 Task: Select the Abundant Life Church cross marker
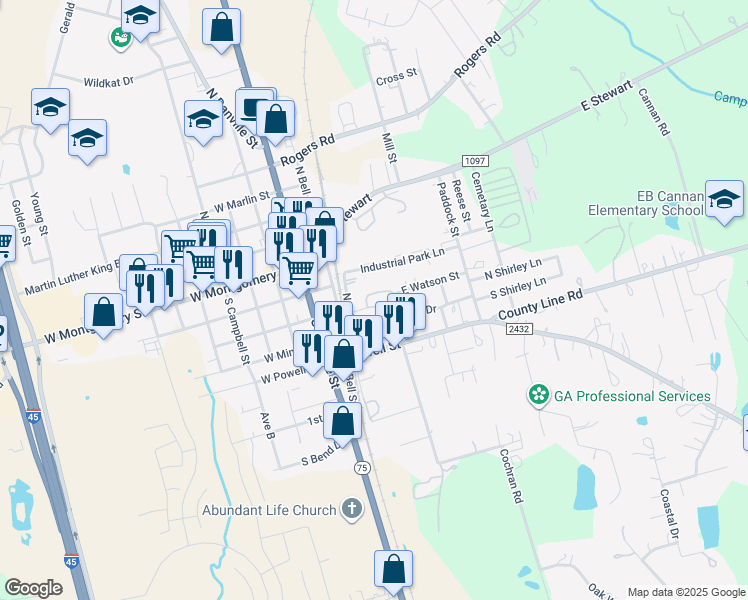click(352, 509)
